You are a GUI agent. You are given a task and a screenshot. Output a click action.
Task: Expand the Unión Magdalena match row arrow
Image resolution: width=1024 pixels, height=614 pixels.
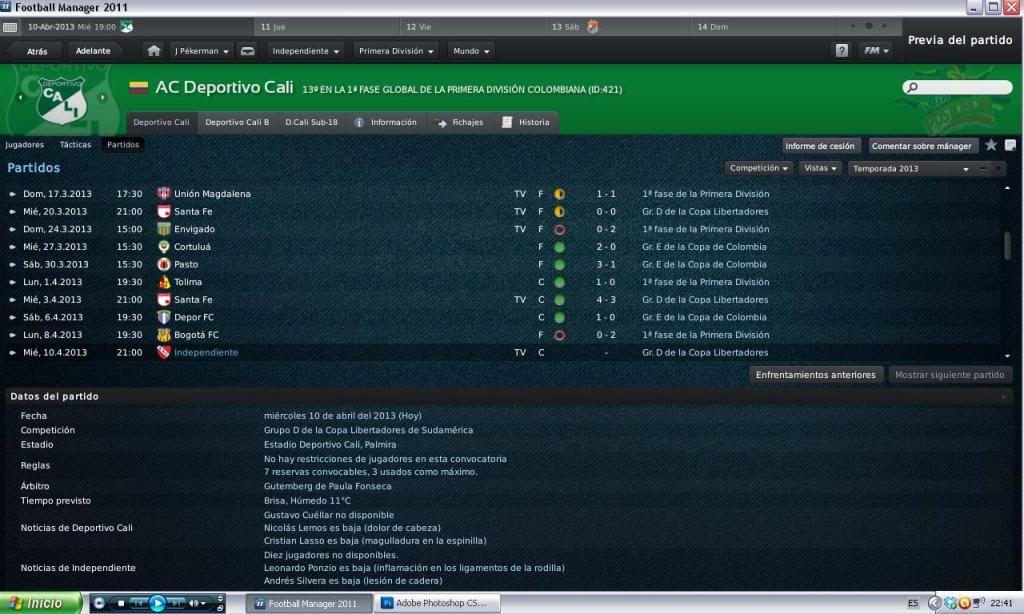12,194
